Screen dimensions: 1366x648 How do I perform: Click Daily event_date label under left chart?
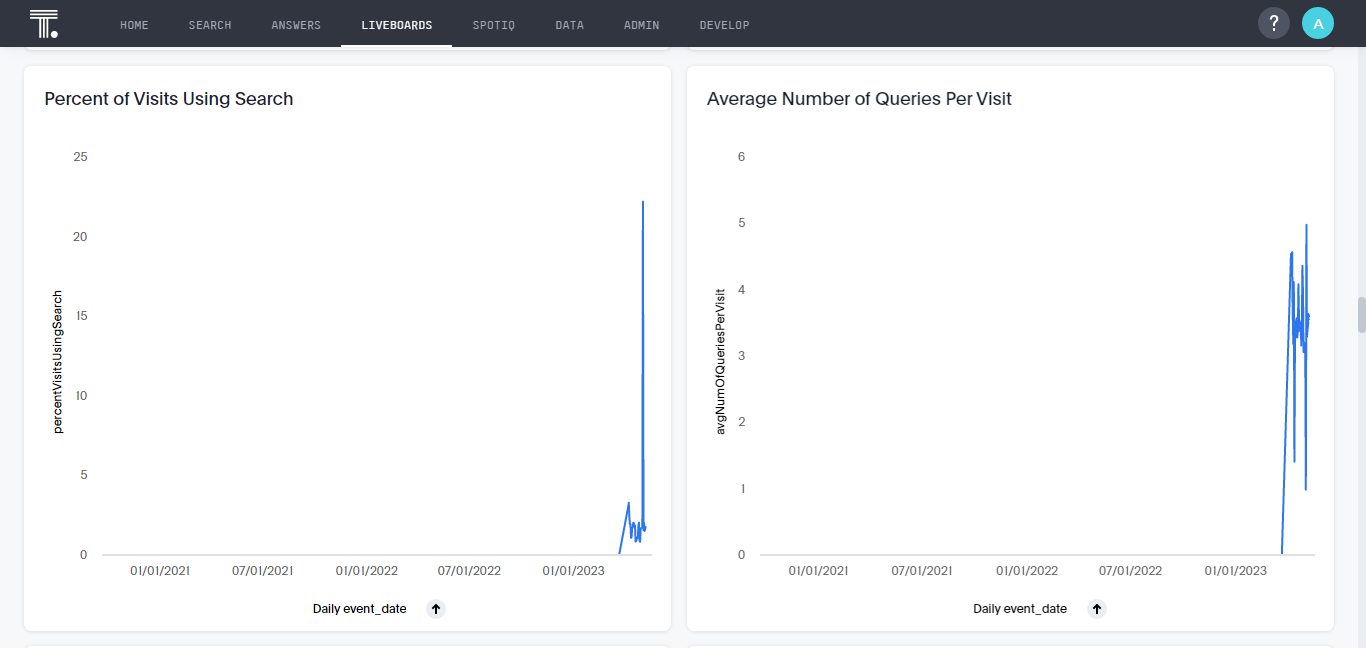click(359, 608)
